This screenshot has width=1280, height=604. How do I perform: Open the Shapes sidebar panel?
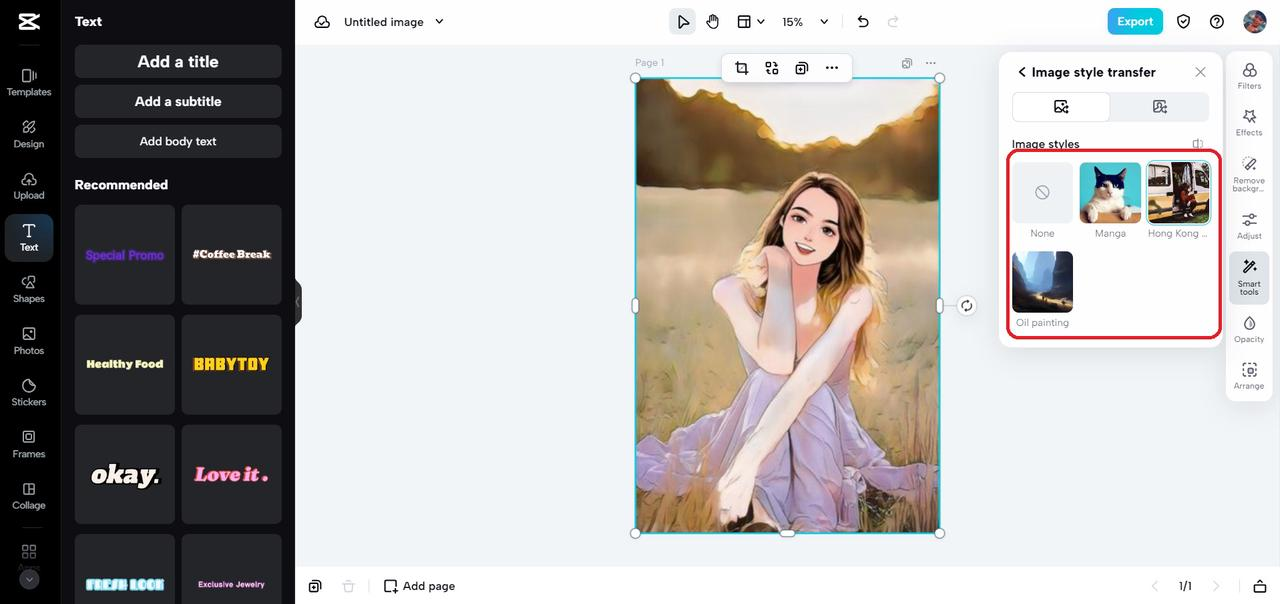29,289
